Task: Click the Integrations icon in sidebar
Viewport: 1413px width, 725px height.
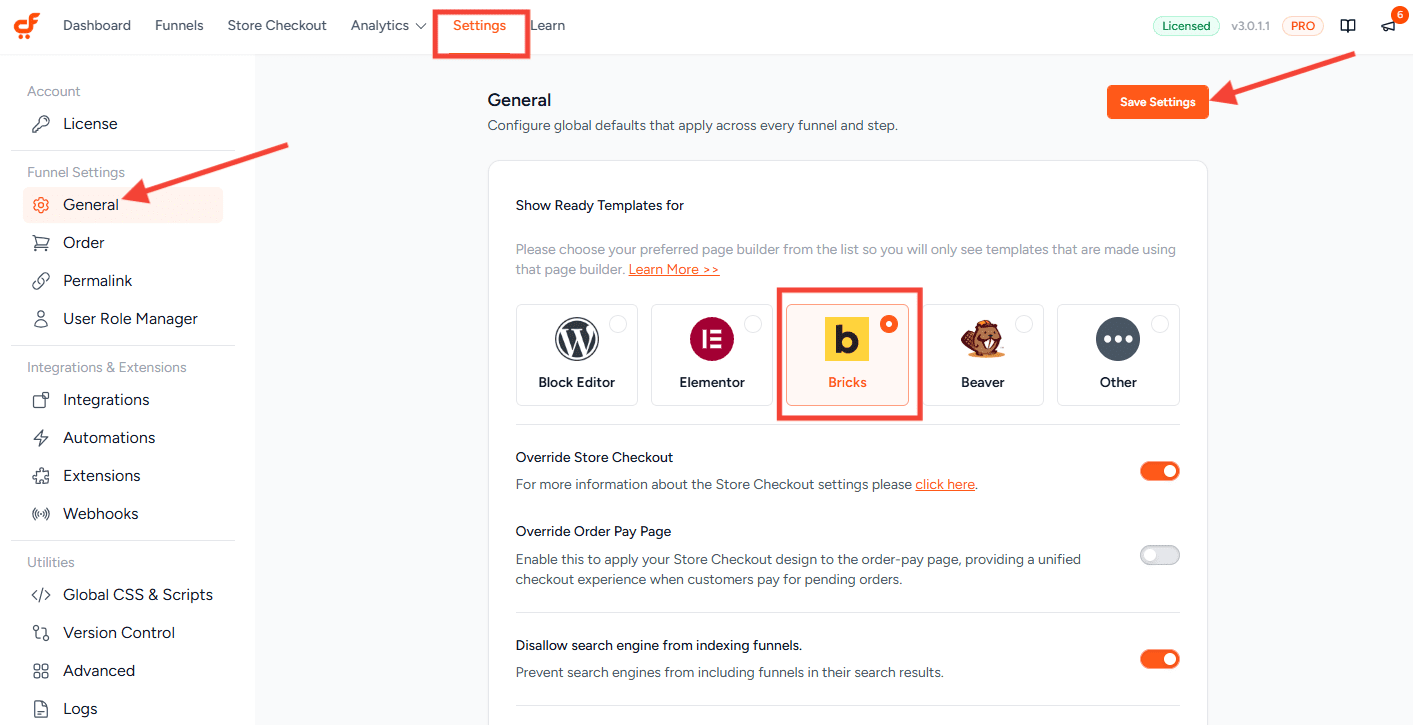Action: coord(41,400)
